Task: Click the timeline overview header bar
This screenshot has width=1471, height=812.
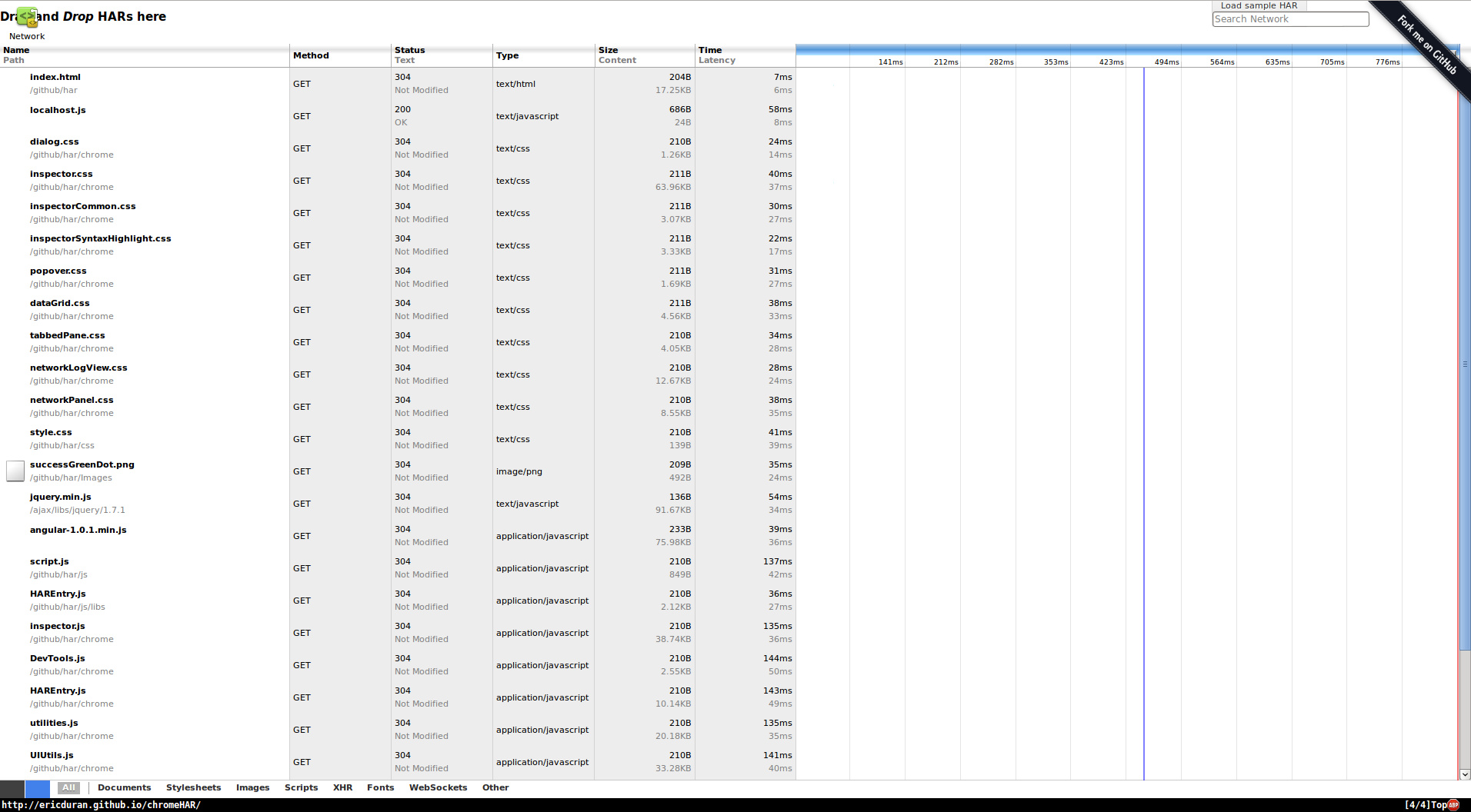Action: click(1126, 50)
